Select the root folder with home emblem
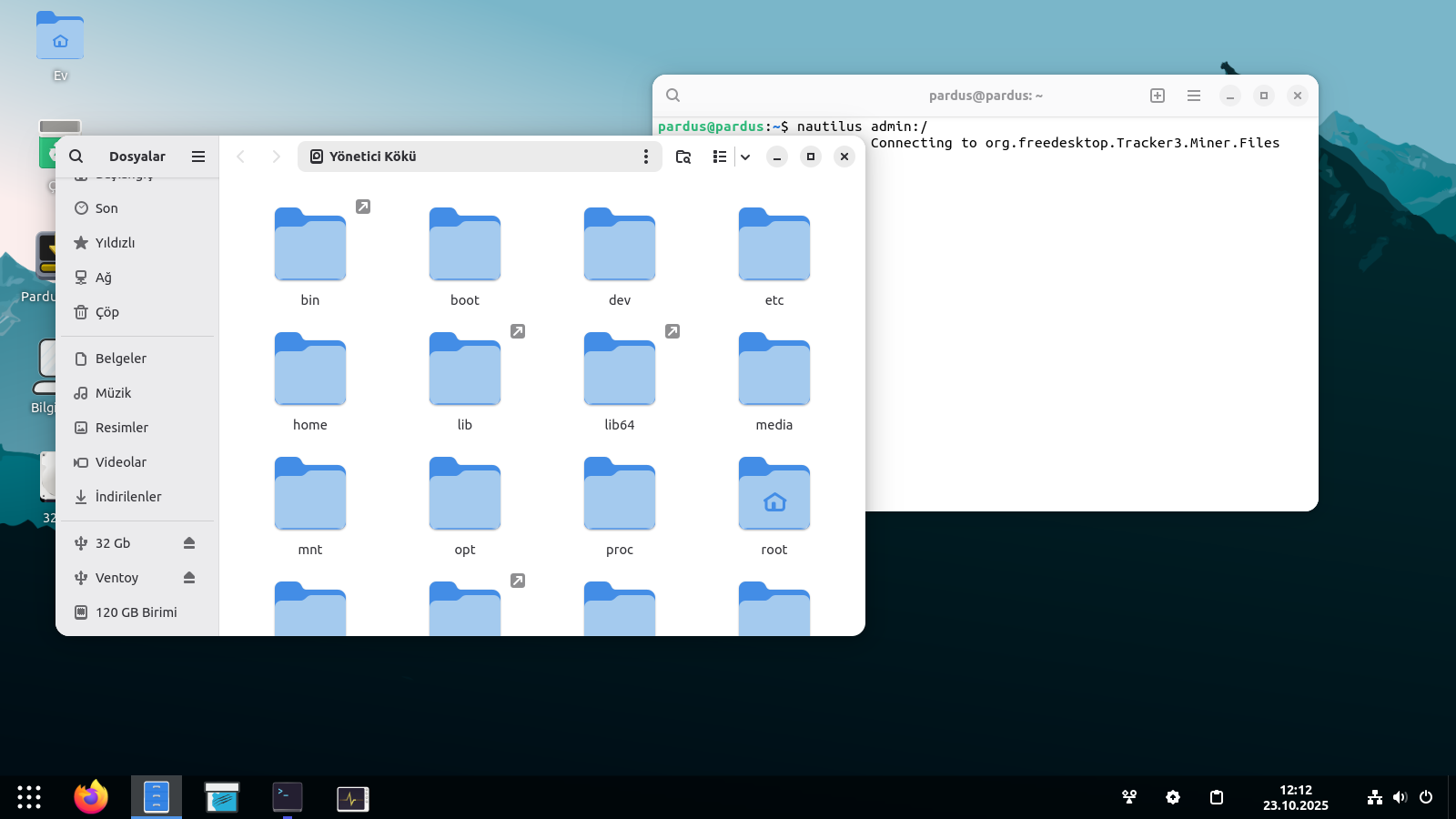The width and height of the screenshot is (1456, 819). tap(774, 504)
